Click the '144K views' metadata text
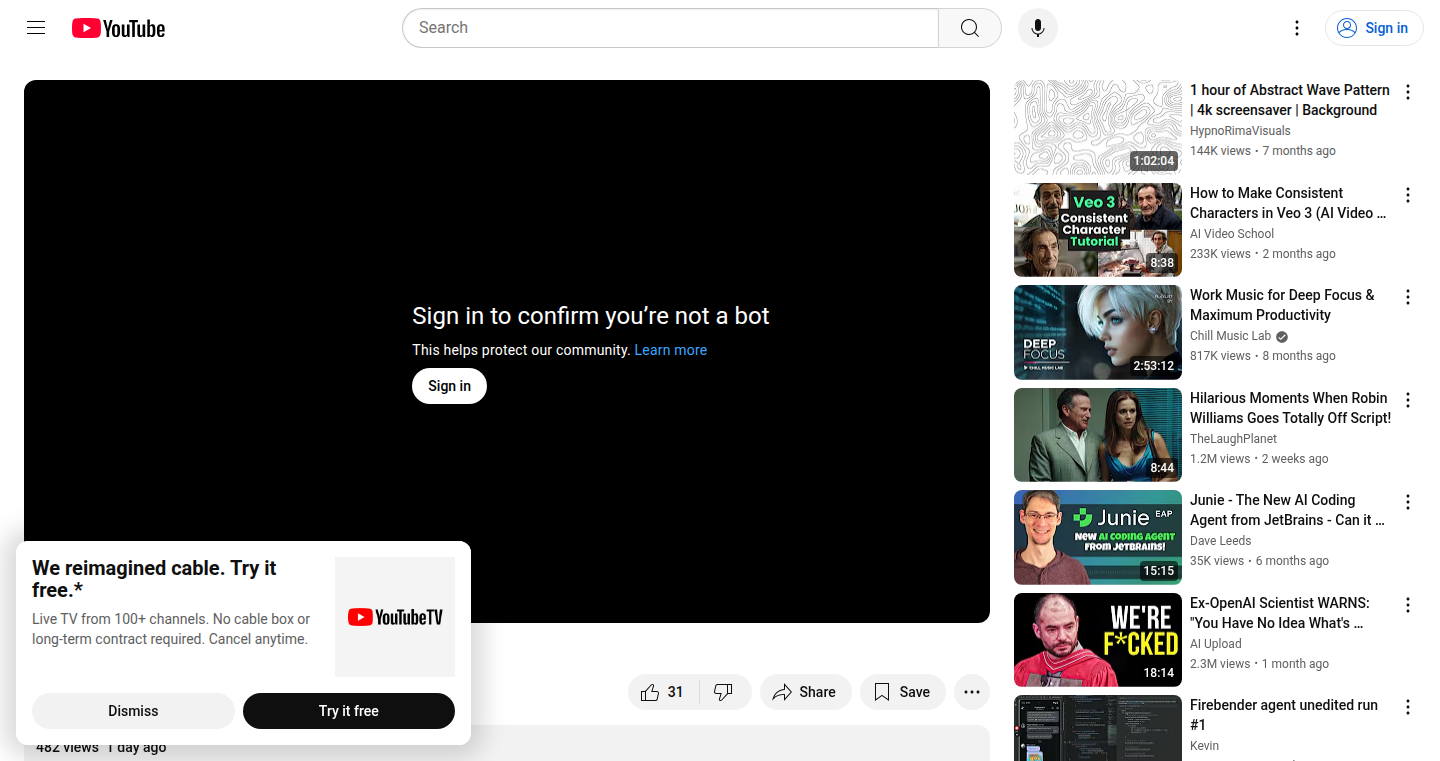Image resolution: width=1440 pixels, height=761 pixels. click(x=1220, y=151)
